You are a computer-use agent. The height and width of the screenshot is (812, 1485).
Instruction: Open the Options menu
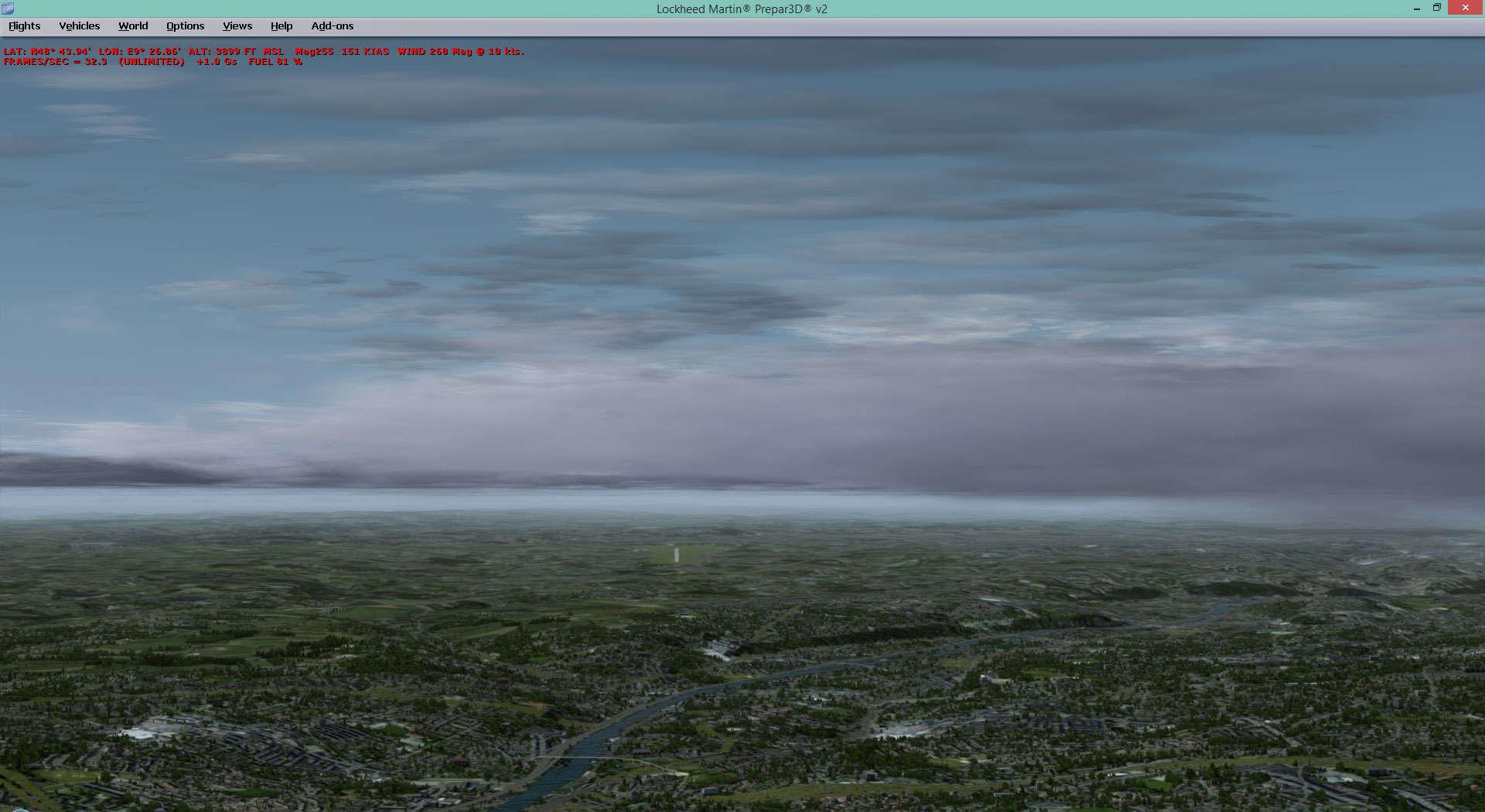click(x=185, y=26)
